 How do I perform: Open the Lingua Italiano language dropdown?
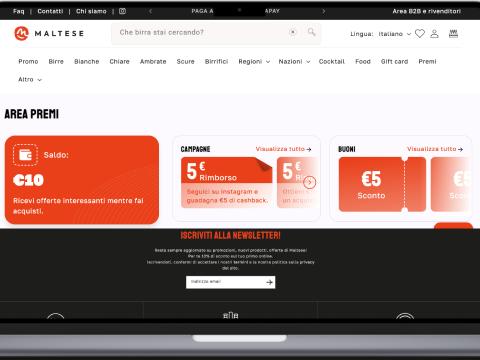click(x=380, y=34)
